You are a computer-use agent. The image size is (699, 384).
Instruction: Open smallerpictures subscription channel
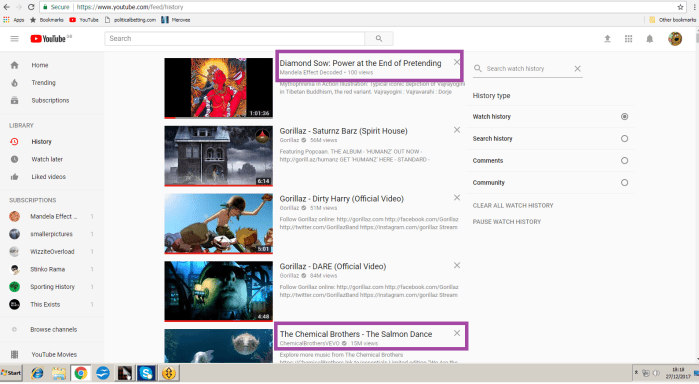[52, 234]
